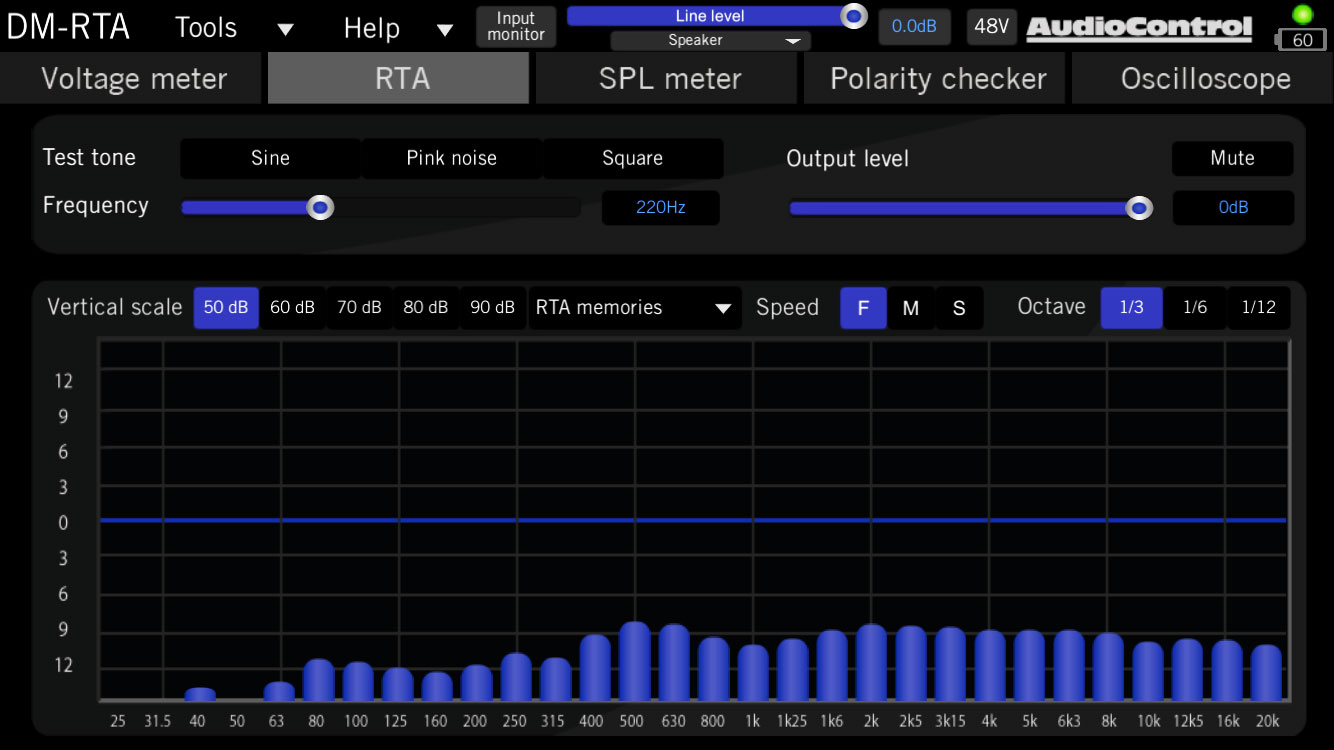Select the Pink noise test tone

click(x=451, y=158)
